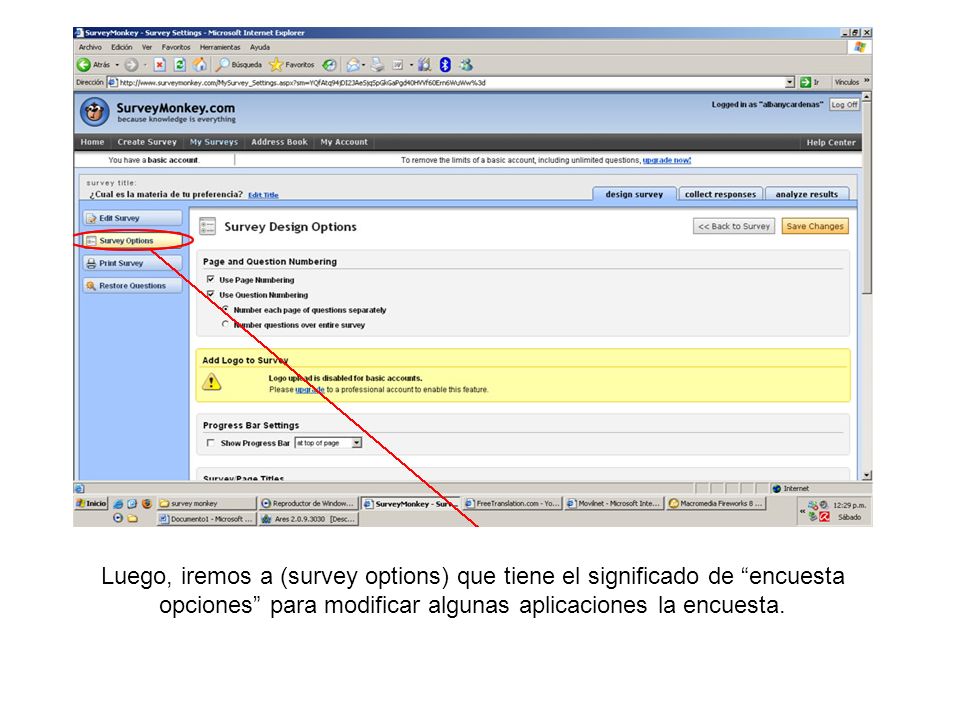Click the mail envelope icon in toolbar
960x720 pixels.
pyautogui.click(x=353, y=64)
